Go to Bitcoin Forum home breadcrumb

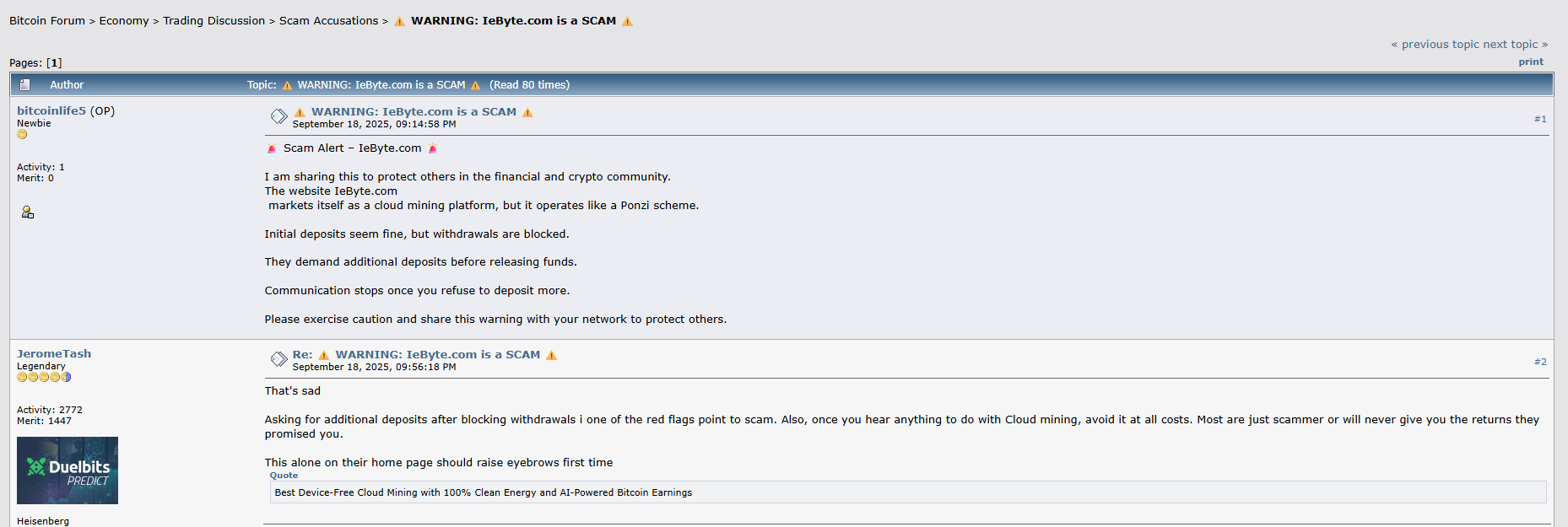pos(47,20)
